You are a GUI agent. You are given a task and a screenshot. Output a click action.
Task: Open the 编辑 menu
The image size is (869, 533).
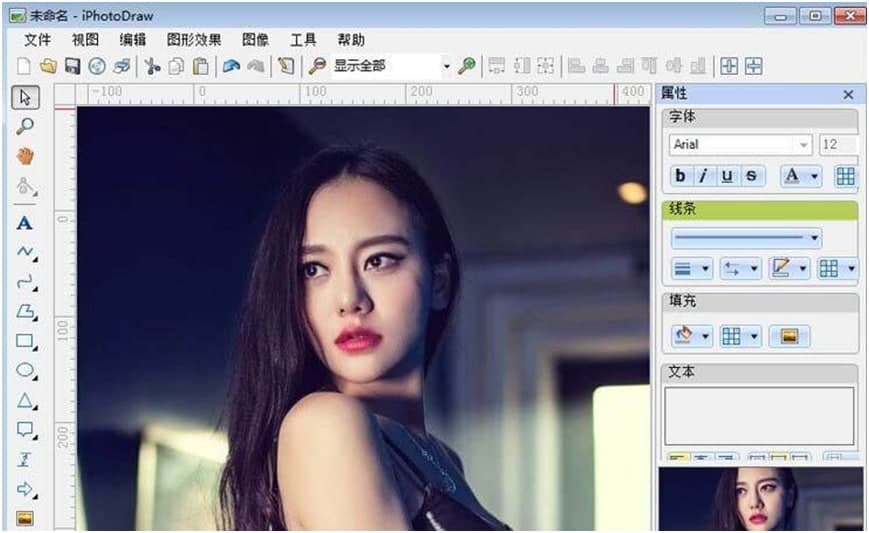(133, 40)
